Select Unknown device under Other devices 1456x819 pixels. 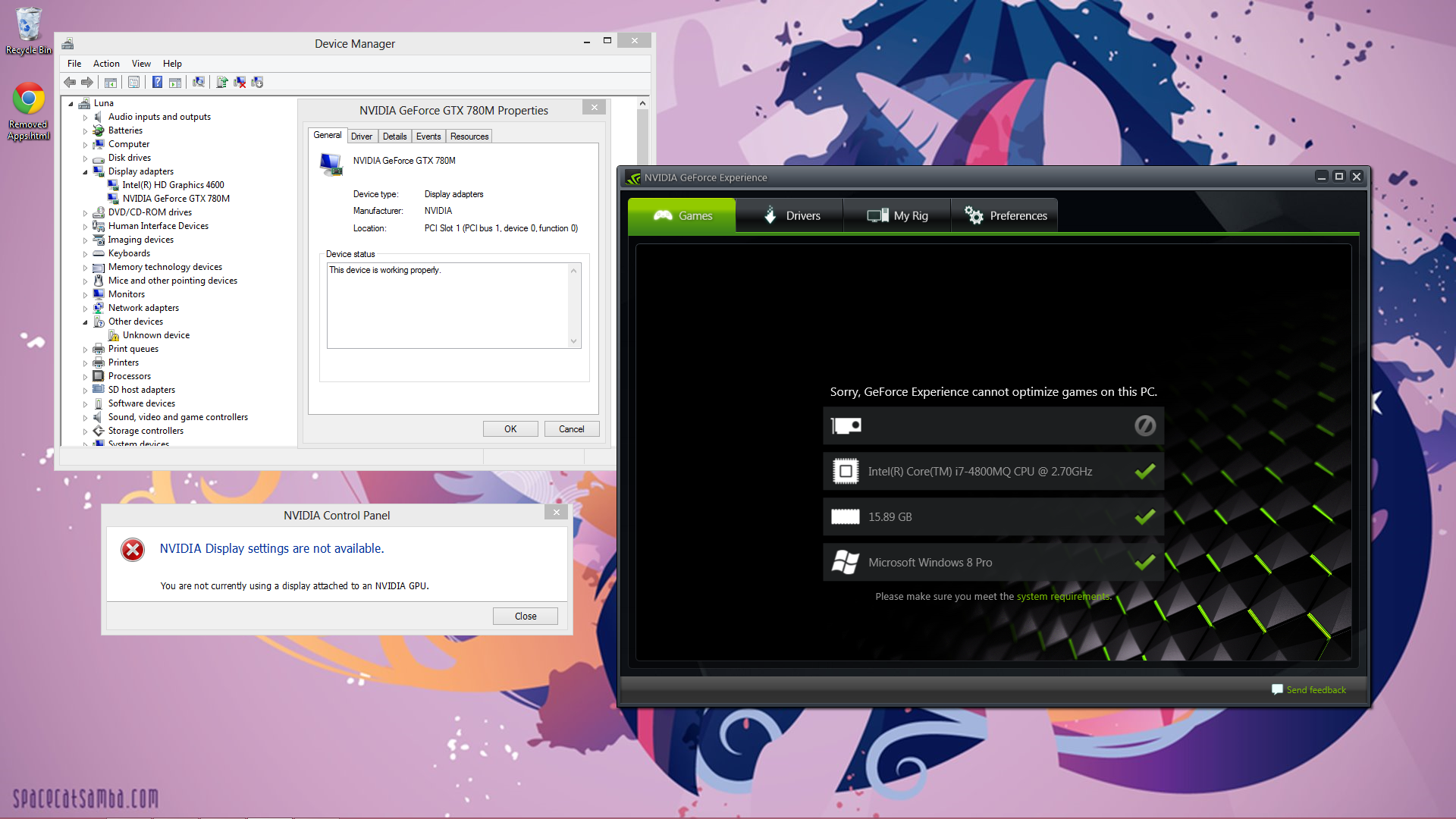pos(156,335)
